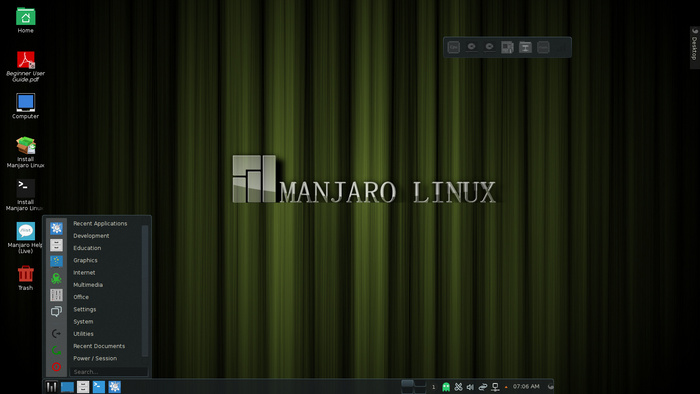Expand the Power / Session entry
Image resolution: width=700 pixels, height=394 pixels.
click(95, 358)
